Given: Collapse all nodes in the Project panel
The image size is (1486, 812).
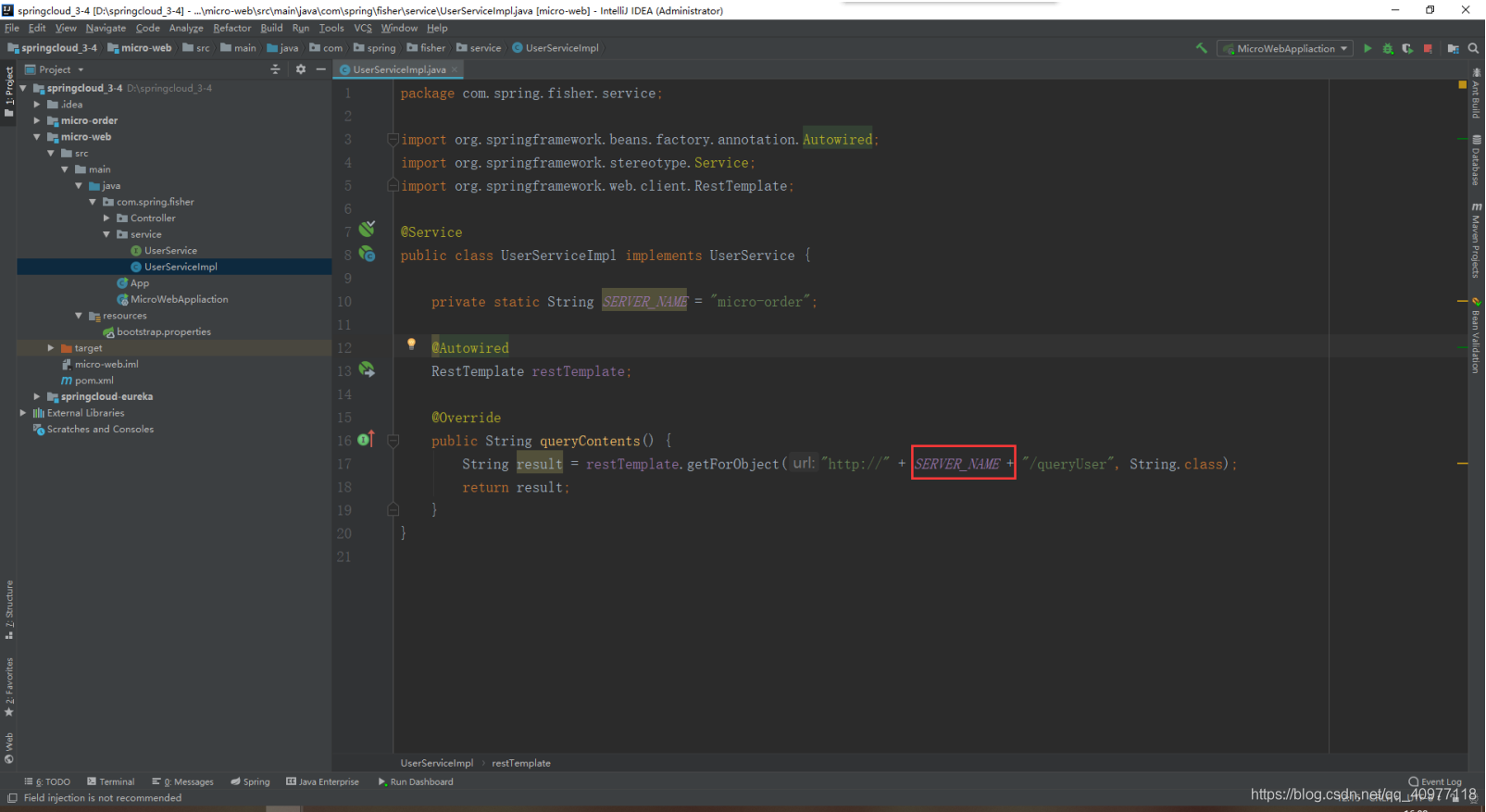Looking at the screenshot, I should [x=275, y=69].
